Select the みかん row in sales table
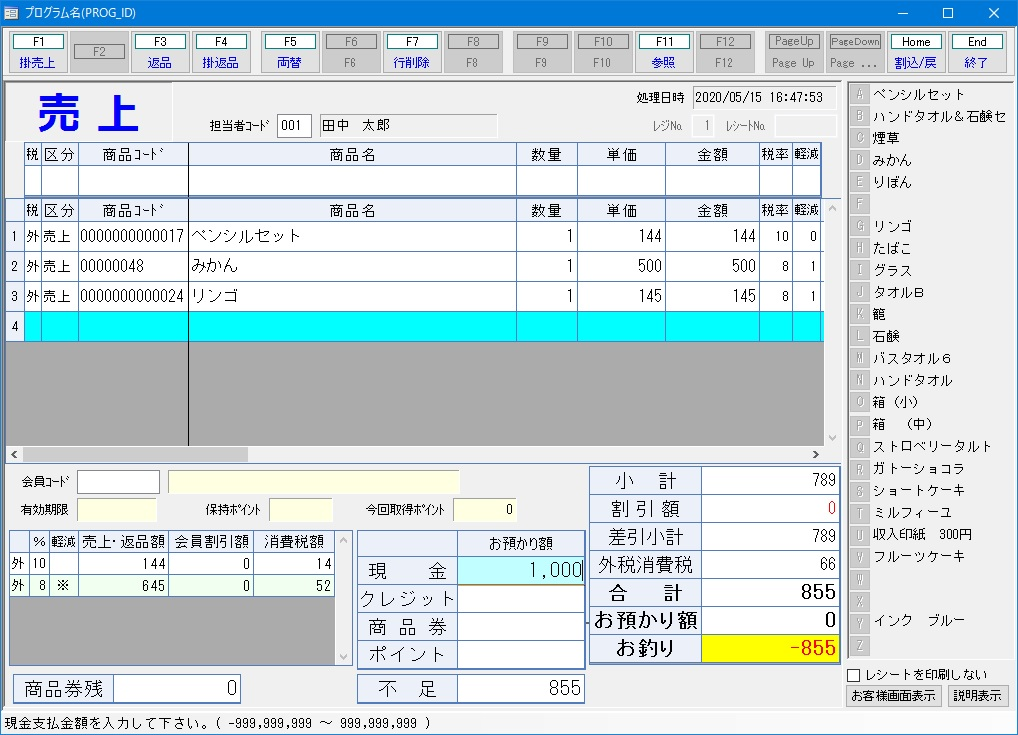Viewport: 1018px width, 735px height. coord(352,267)
